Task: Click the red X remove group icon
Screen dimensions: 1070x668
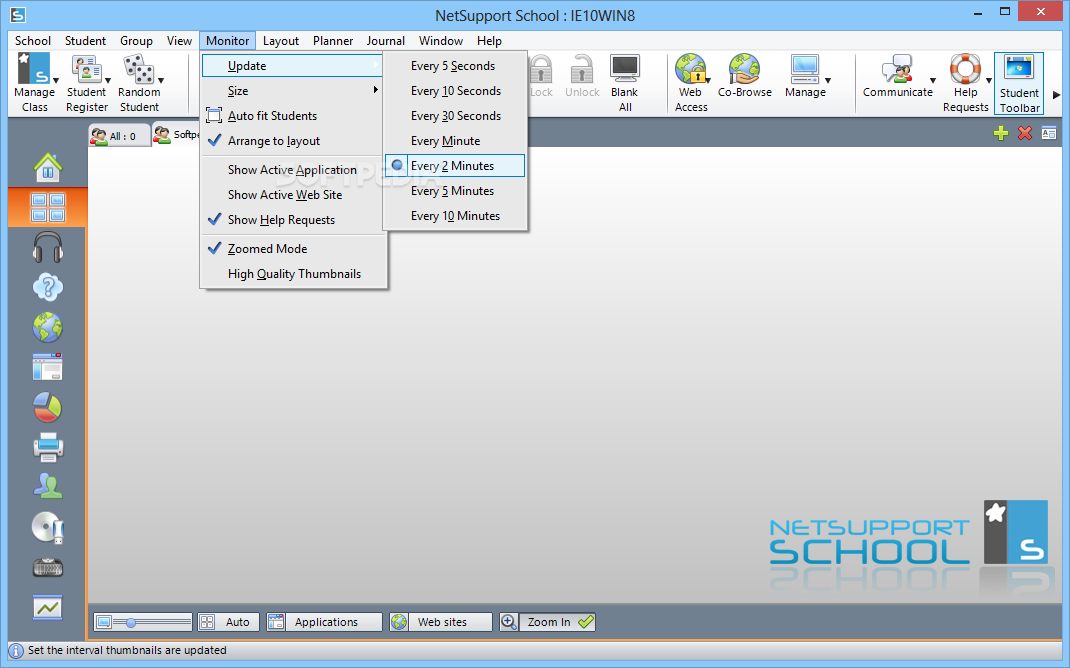Action: click(x=1025, y=133)
